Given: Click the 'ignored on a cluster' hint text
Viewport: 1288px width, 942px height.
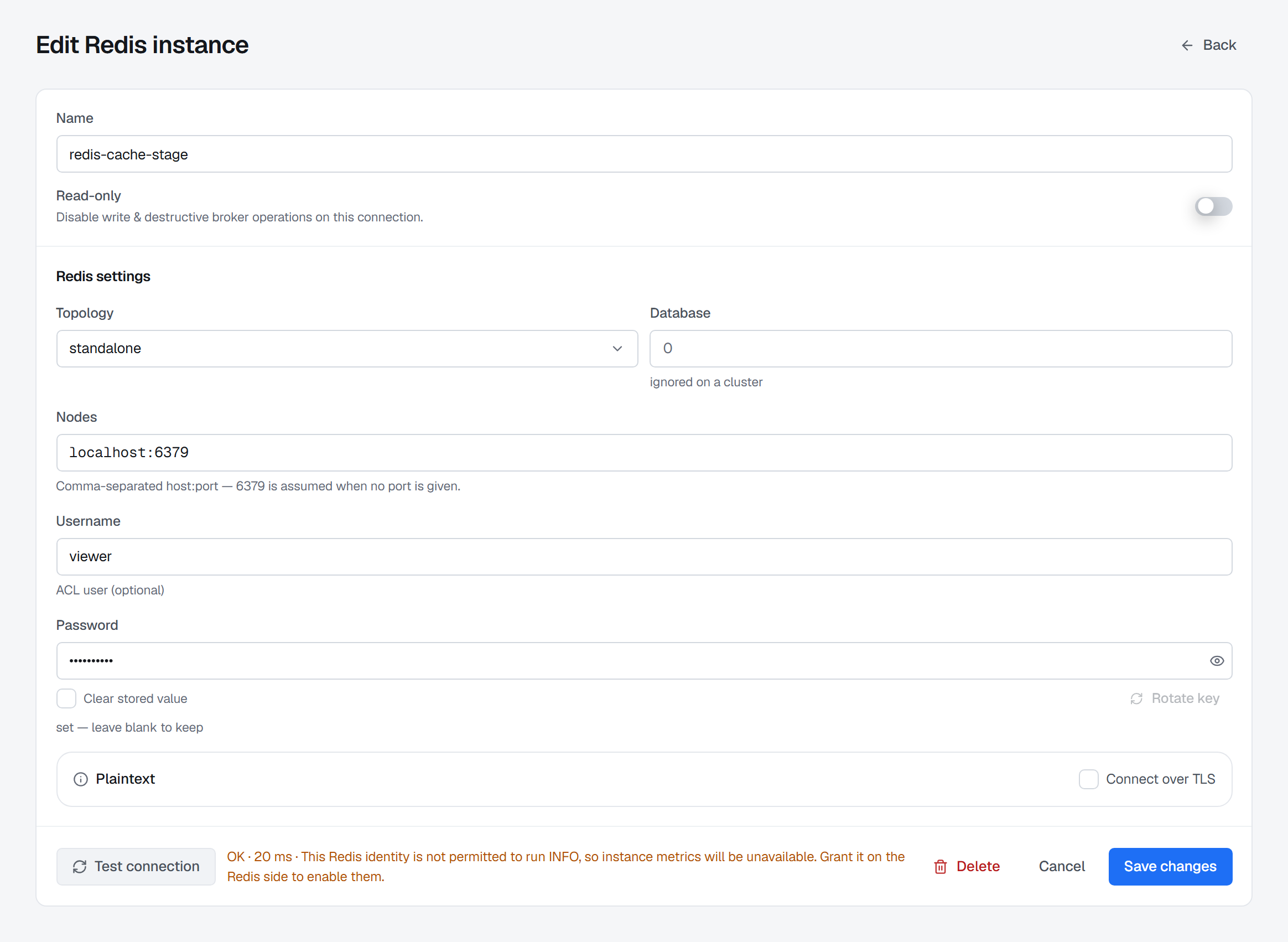Looking at the screenshot, I should 705,382.
